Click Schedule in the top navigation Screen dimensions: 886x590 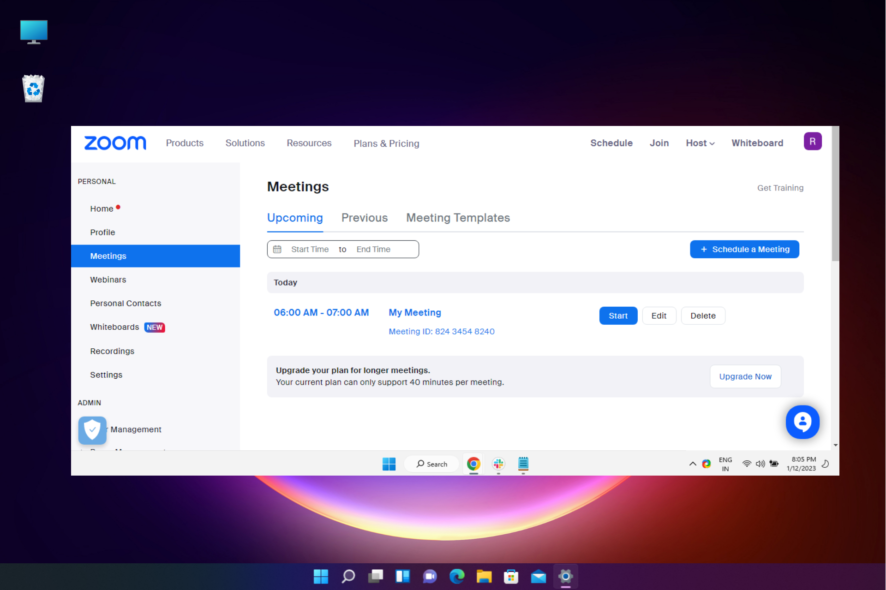(611, 143)
